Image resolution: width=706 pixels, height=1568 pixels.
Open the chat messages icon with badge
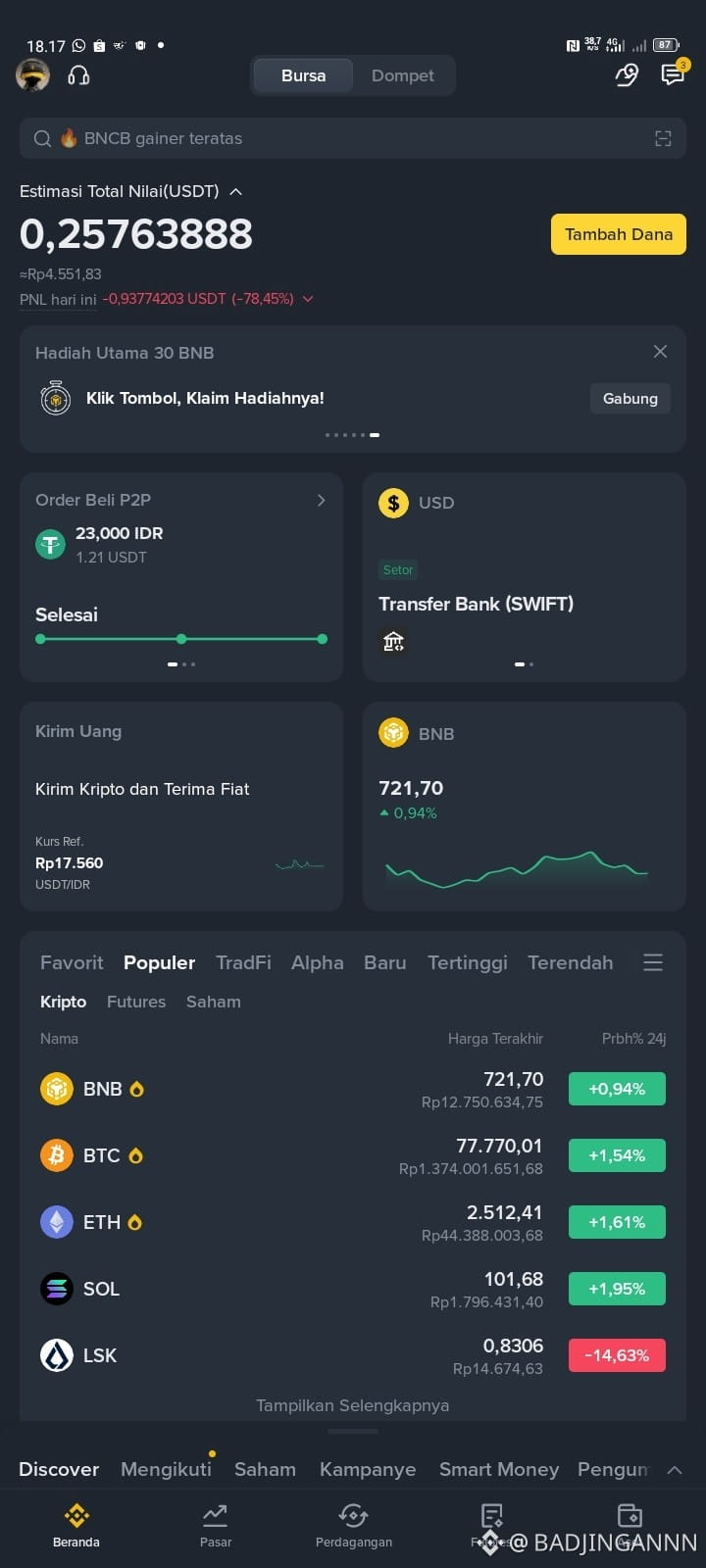point(674,74)
